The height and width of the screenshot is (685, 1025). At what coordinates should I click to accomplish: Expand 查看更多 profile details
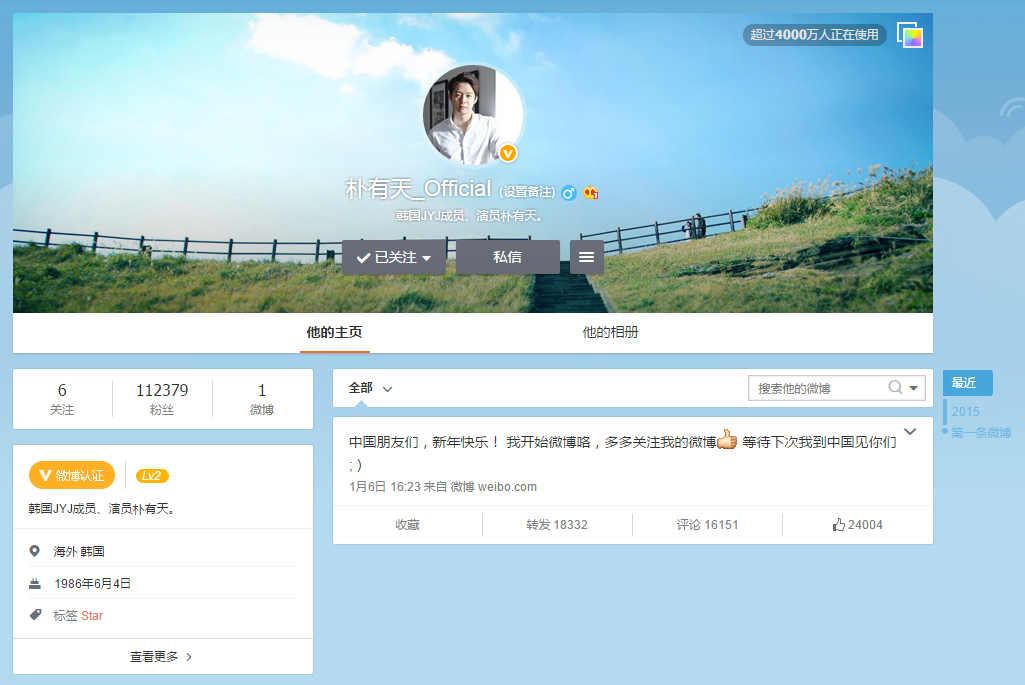point(161,656)
